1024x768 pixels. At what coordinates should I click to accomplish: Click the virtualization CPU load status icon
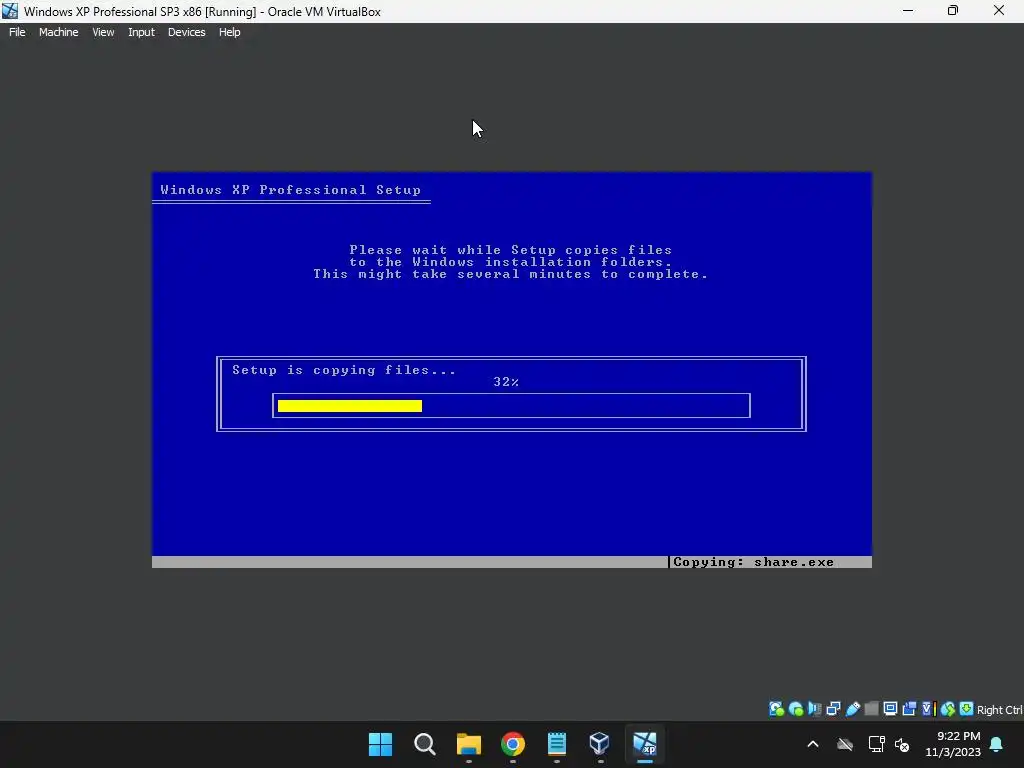click(929, 709)
